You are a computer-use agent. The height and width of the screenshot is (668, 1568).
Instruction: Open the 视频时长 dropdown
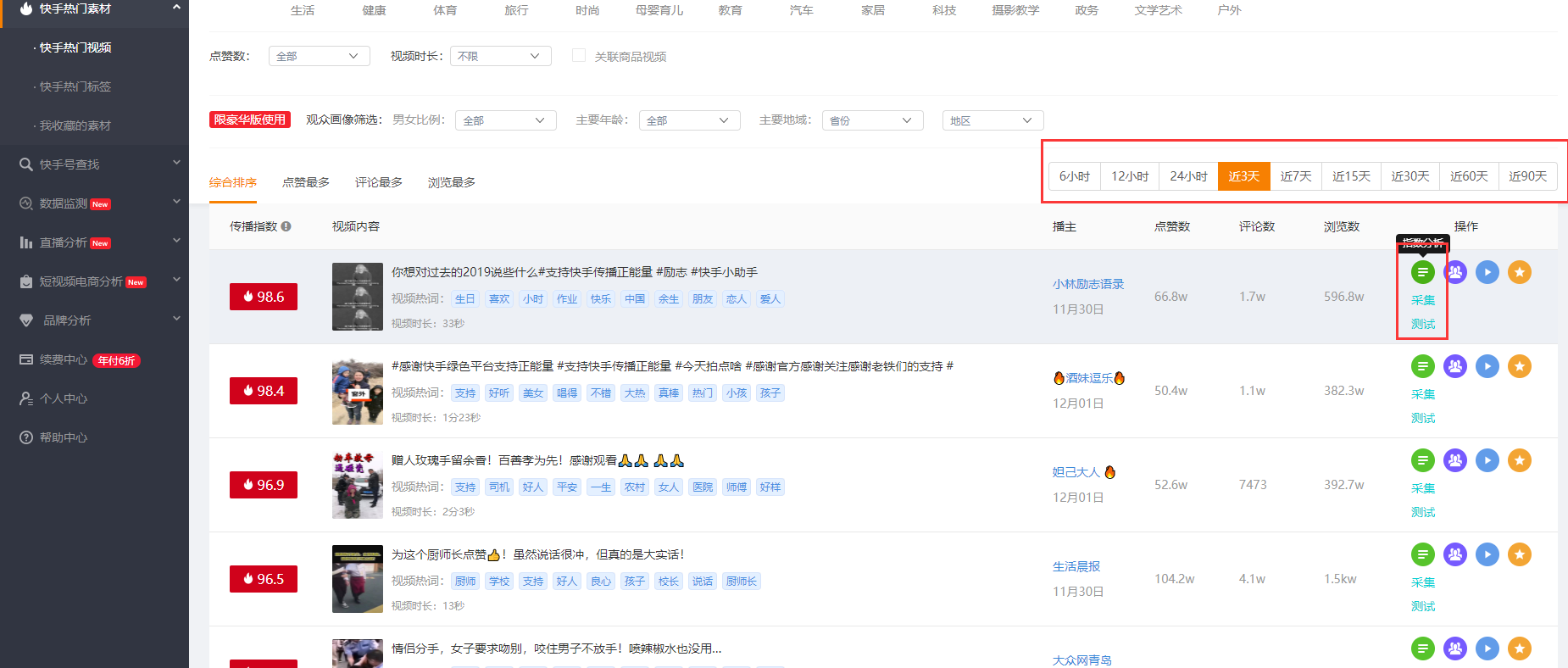500,56
